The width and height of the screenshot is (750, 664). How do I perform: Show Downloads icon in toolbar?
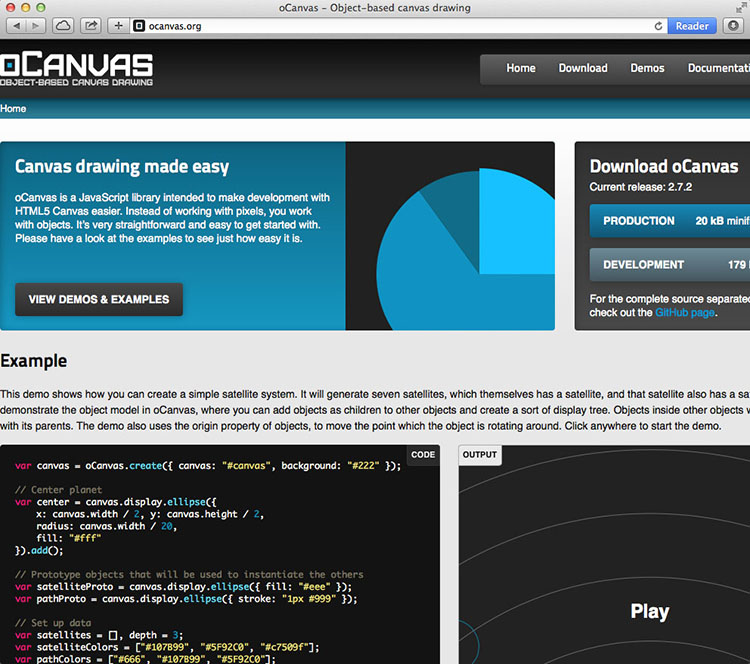pyautogui.click(x=733, y=26)
